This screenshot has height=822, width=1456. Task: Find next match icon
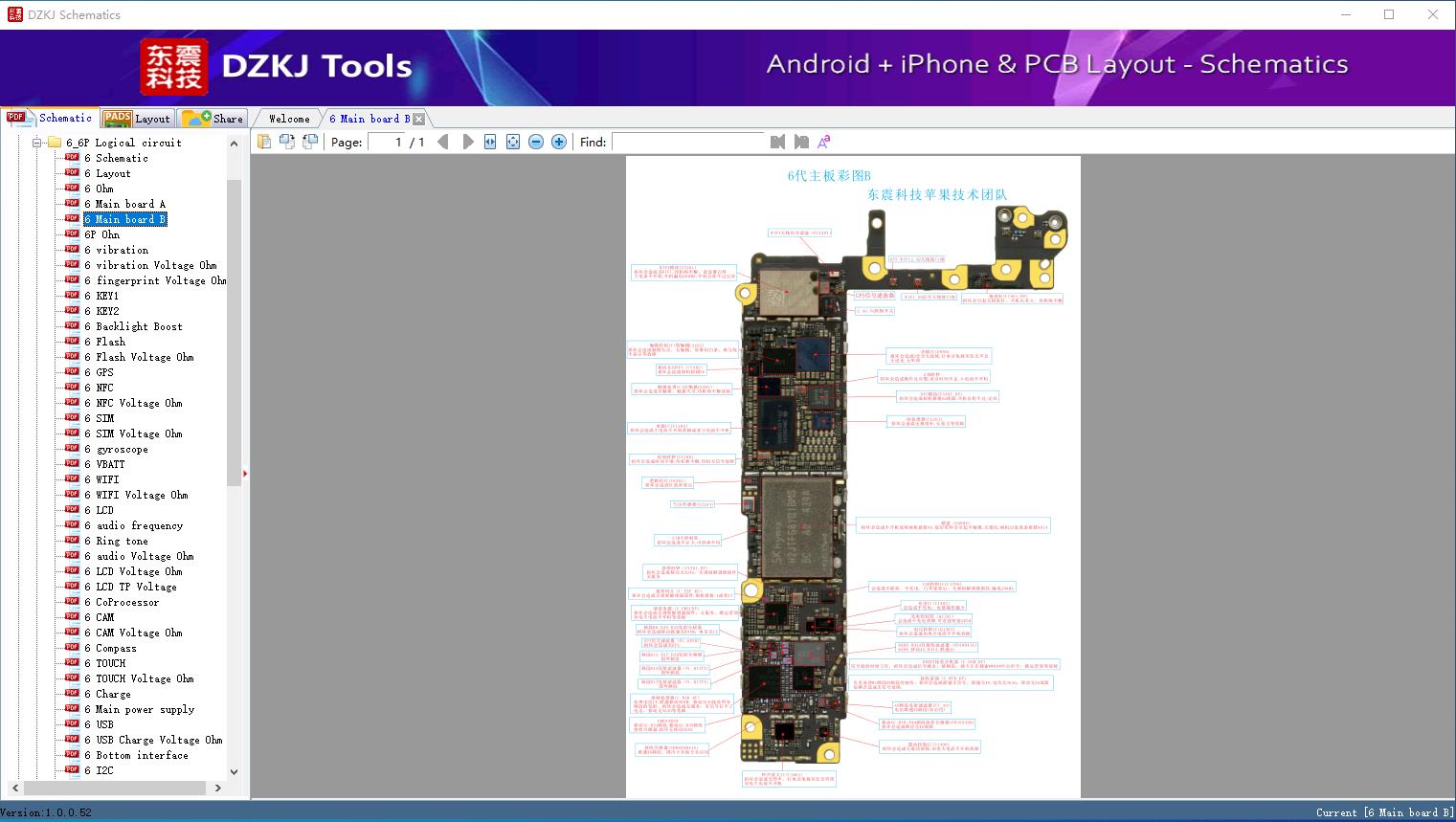801,142
